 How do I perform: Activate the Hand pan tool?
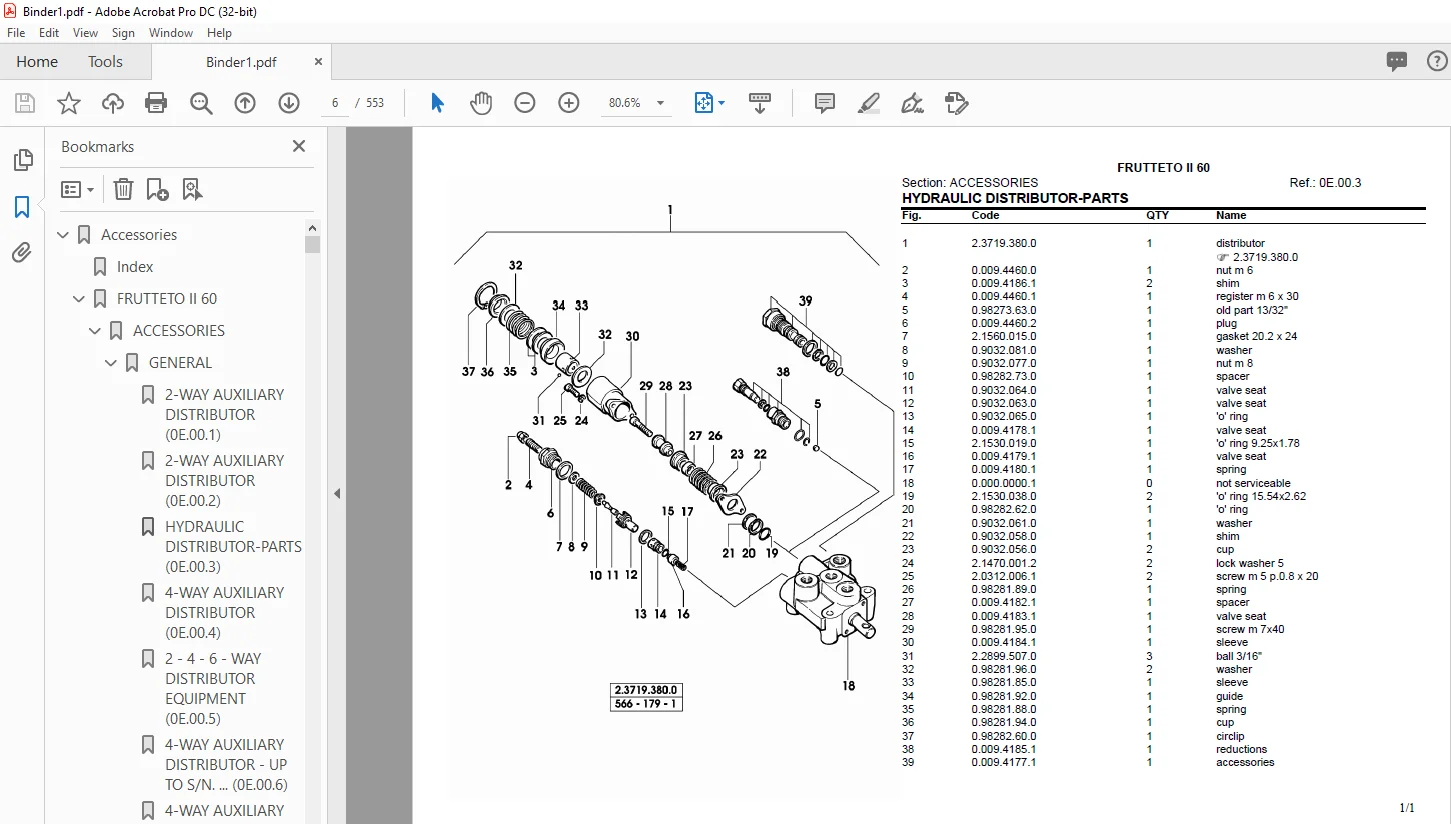pos(481,103)
